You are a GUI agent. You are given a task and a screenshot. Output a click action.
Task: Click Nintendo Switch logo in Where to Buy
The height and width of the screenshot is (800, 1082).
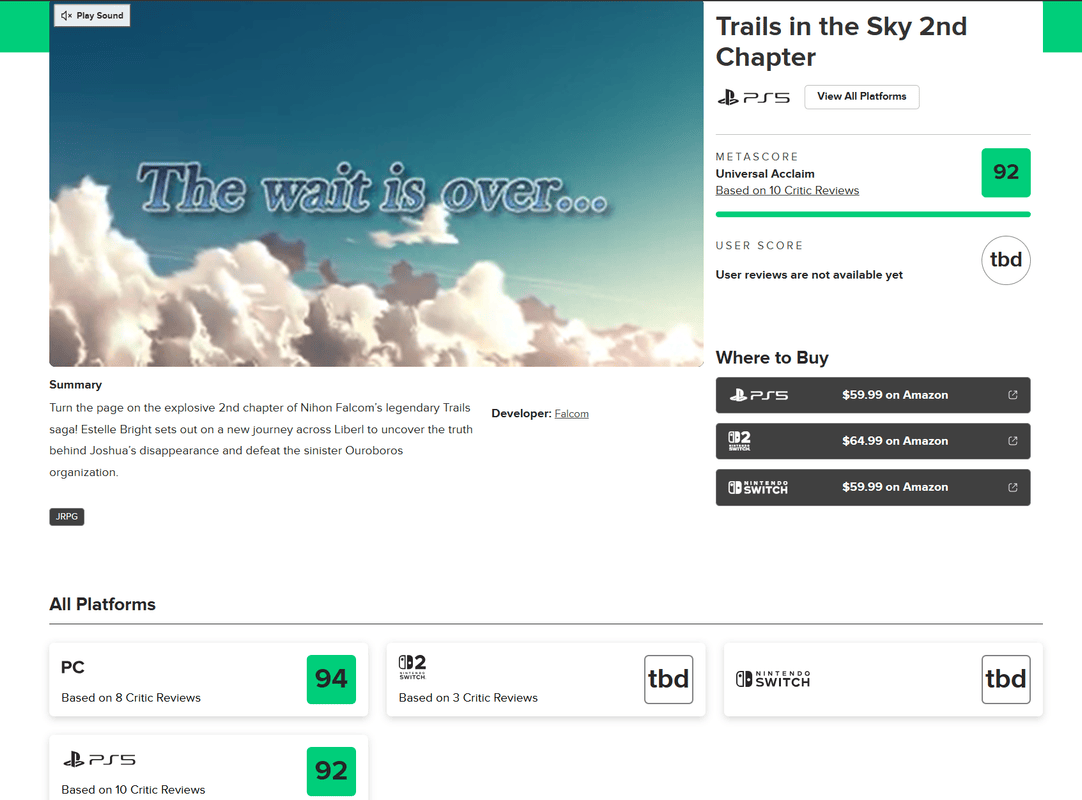[x=758, y=487]
